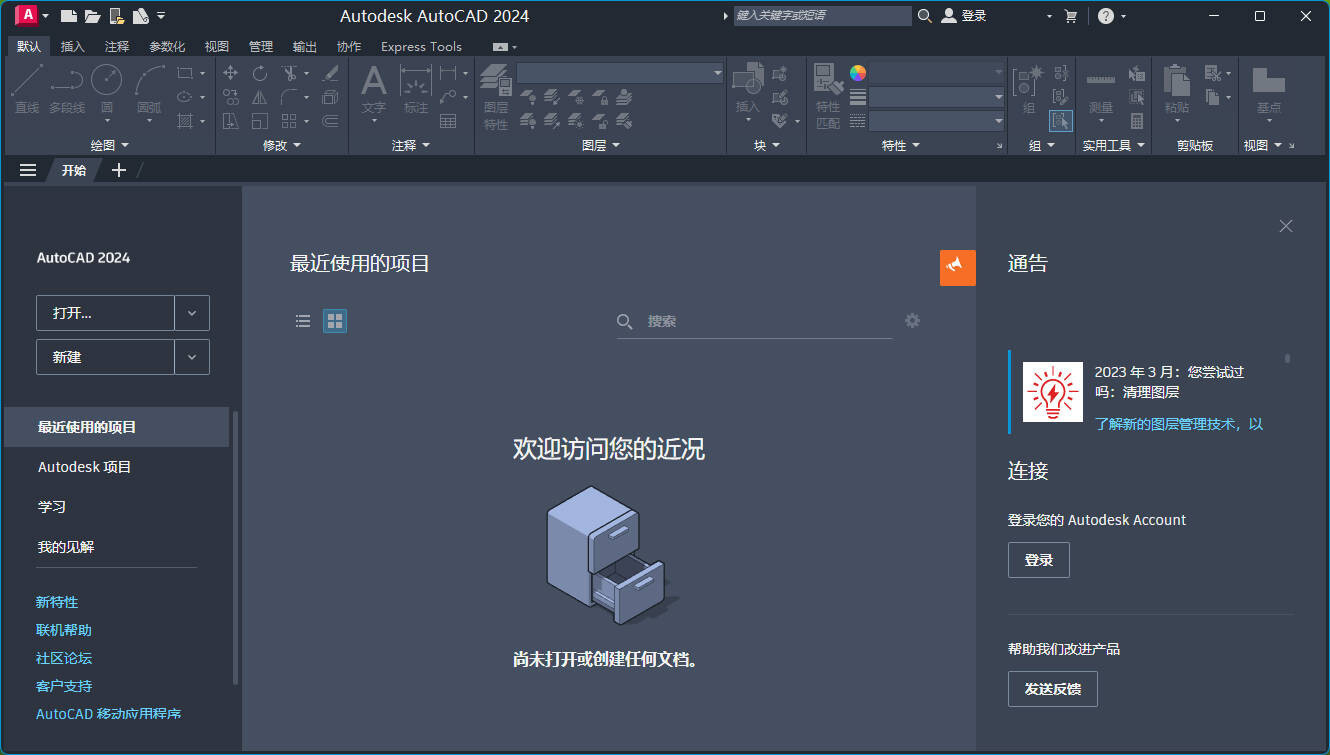Open the hamburger file tab menu
1330x755 pixels.
(x=28, y=170)
